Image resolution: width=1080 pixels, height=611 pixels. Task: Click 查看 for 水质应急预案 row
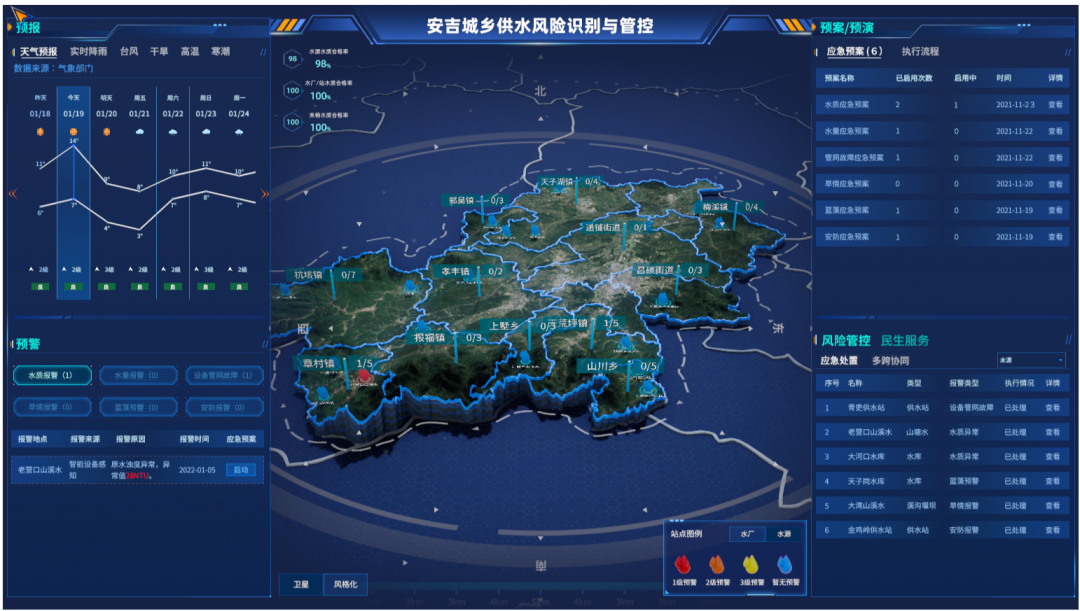(x=1055, y=105)
